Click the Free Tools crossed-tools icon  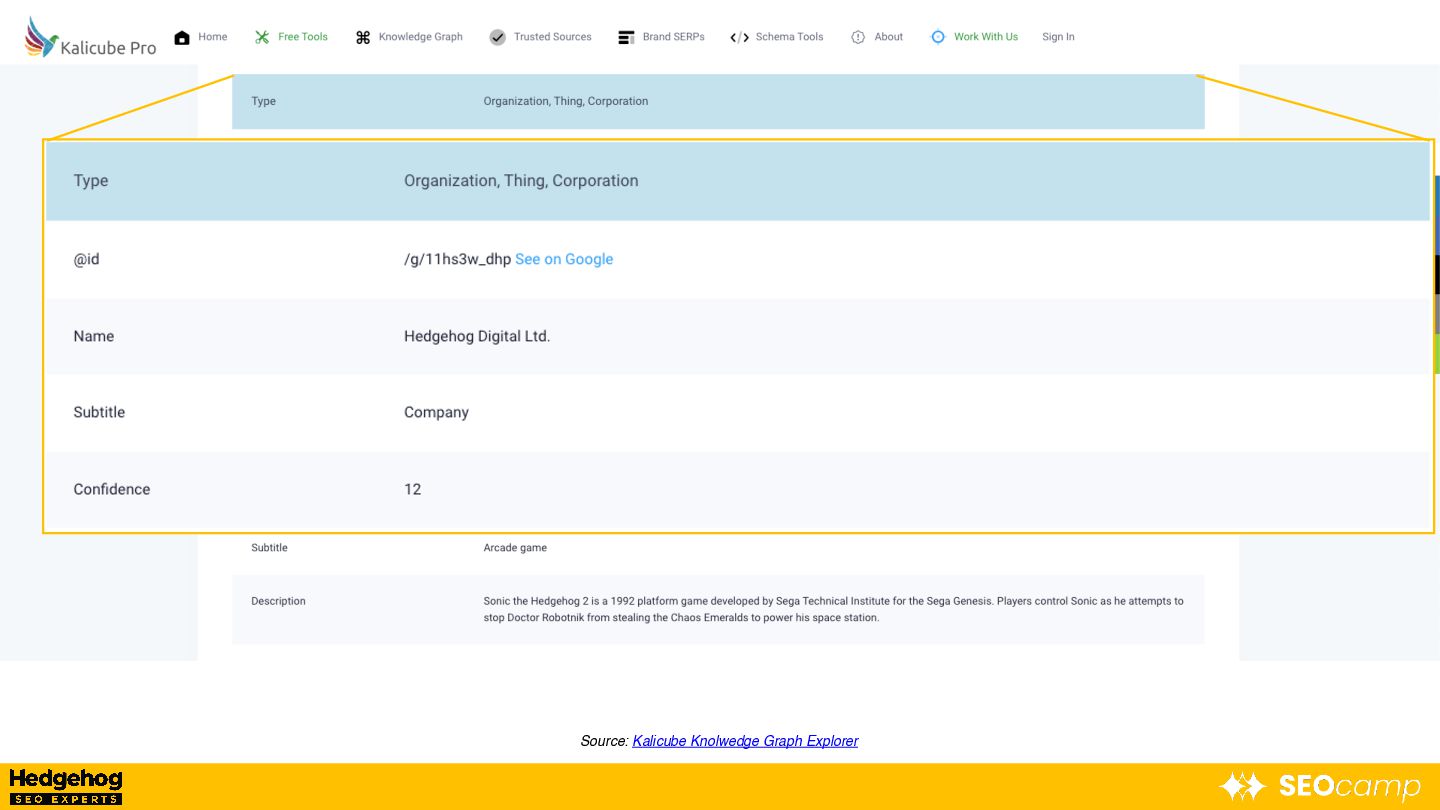coord(262,37)
